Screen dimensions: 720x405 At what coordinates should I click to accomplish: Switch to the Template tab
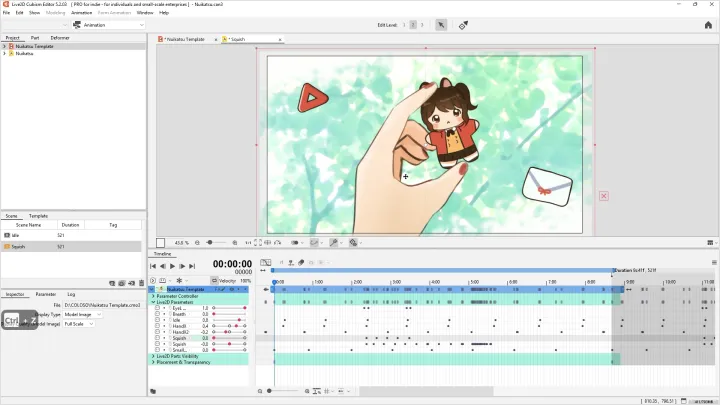coord(38,216)
